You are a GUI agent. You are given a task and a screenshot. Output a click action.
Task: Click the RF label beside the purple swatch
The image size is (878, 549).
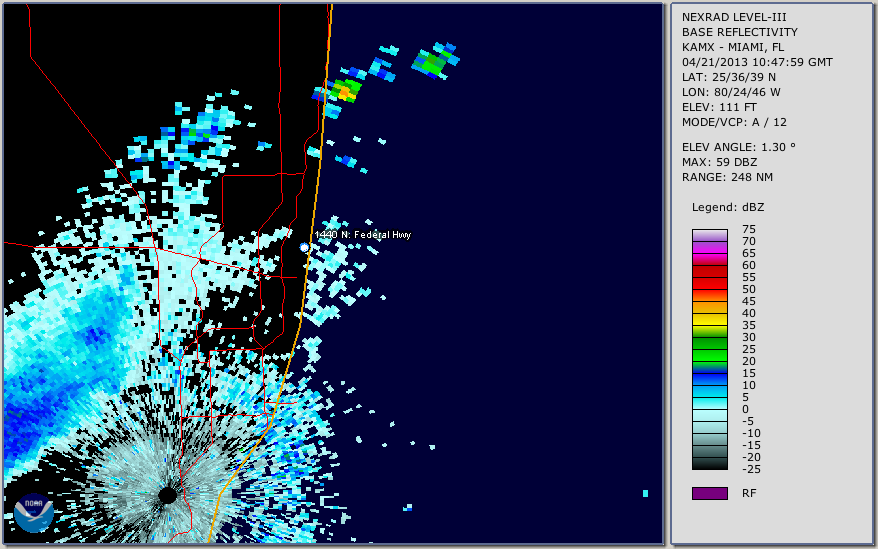coord(749,493)
